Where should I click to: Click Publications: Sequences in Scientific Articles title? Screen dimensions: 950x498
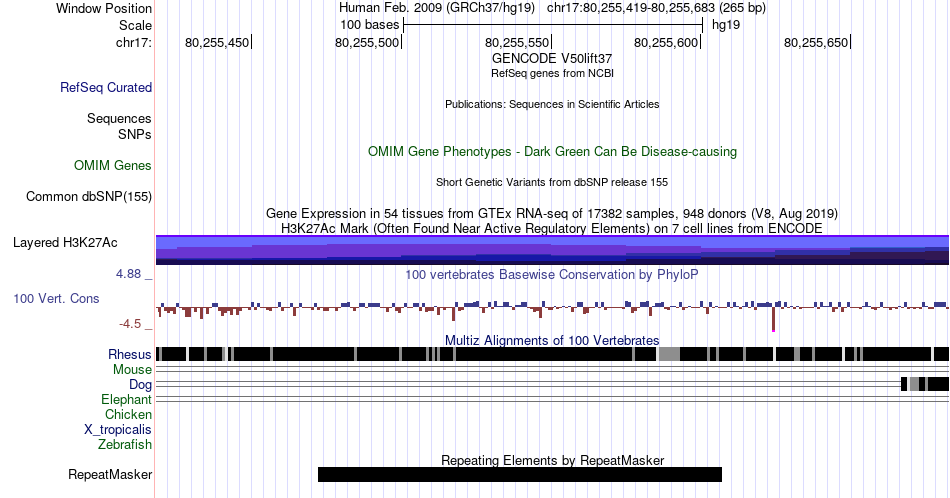coord(552,104)
